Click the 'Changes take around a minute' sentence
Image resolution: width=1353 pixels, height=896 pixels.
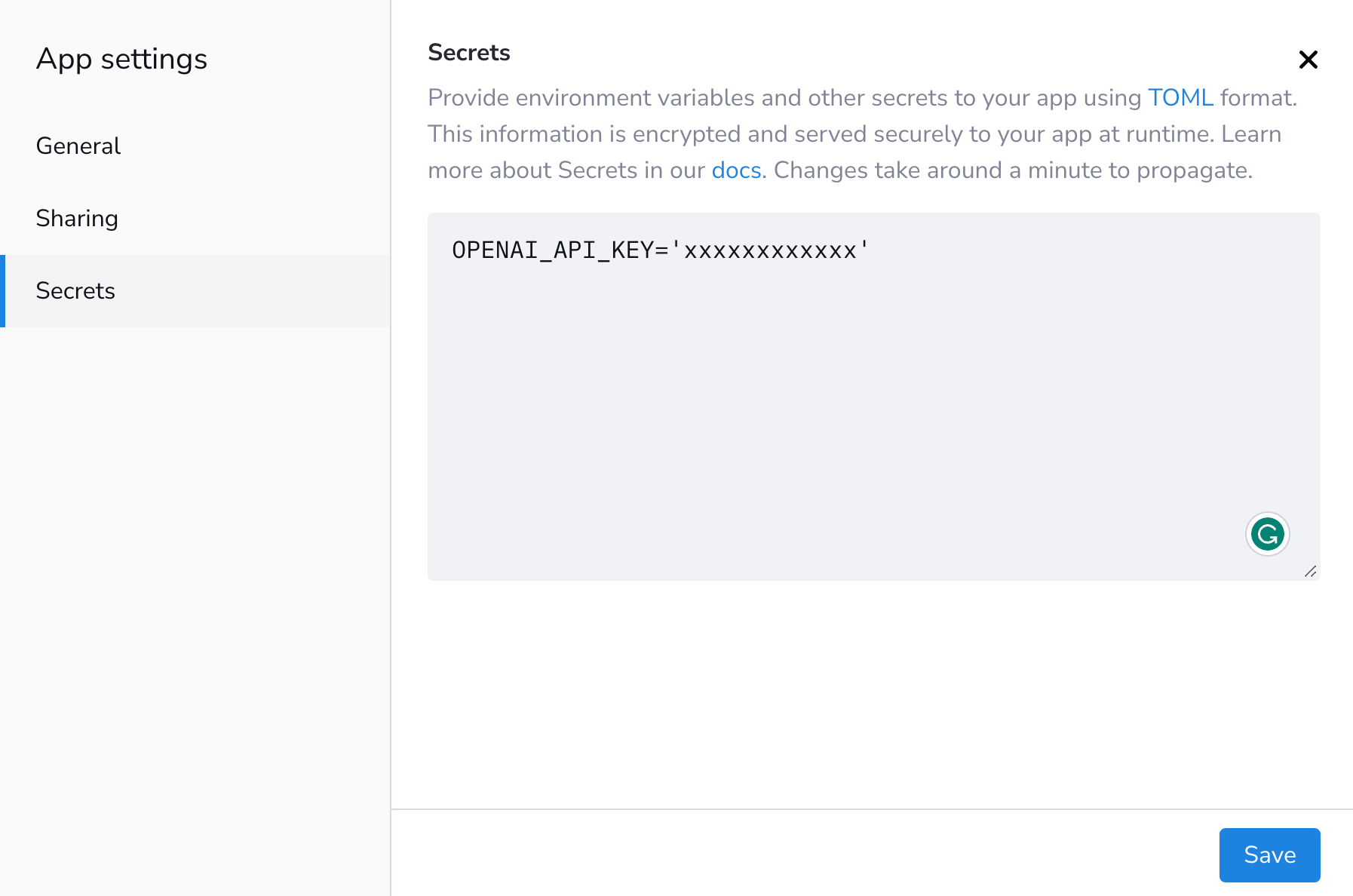pos(1012,170)
